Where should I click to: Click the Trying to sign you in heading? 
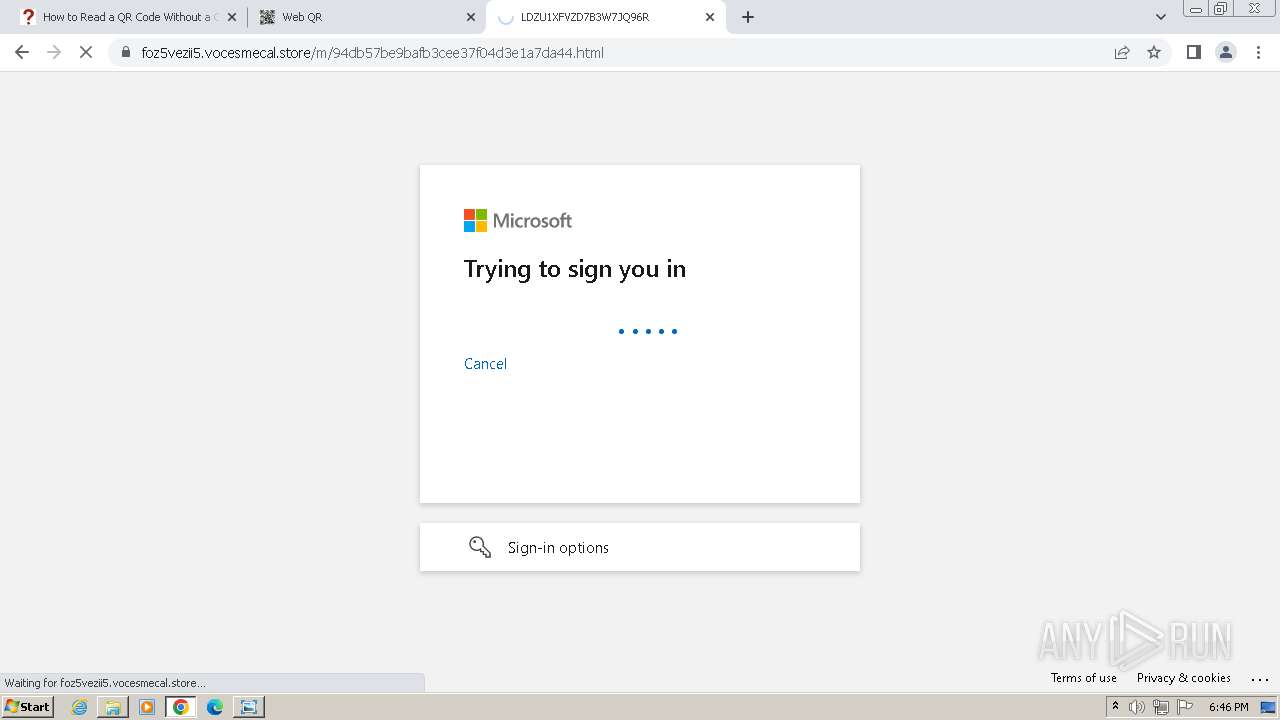click(x=575, y=269)
